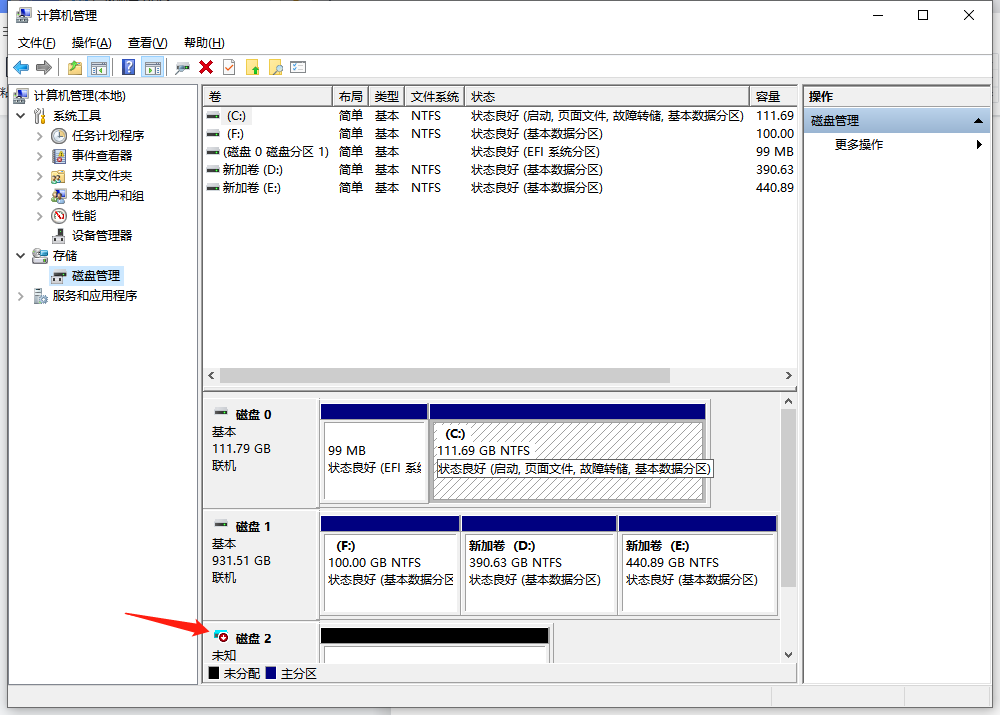
Task: Expand the Task Scheduler tree node
Action: (x=40, y=135)
